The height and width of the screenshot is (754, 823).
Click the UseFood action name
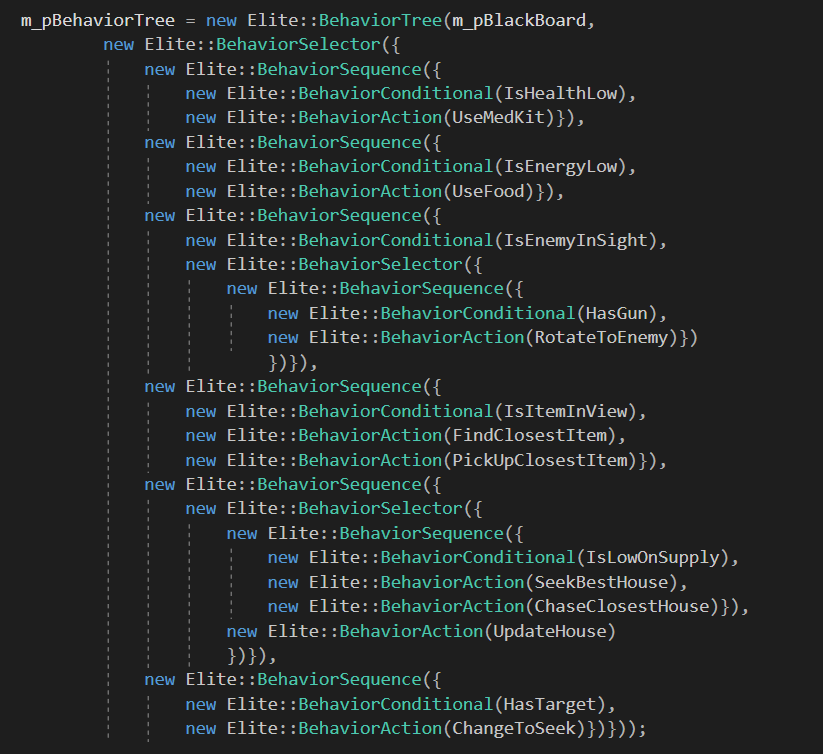[x=488, y=191]
